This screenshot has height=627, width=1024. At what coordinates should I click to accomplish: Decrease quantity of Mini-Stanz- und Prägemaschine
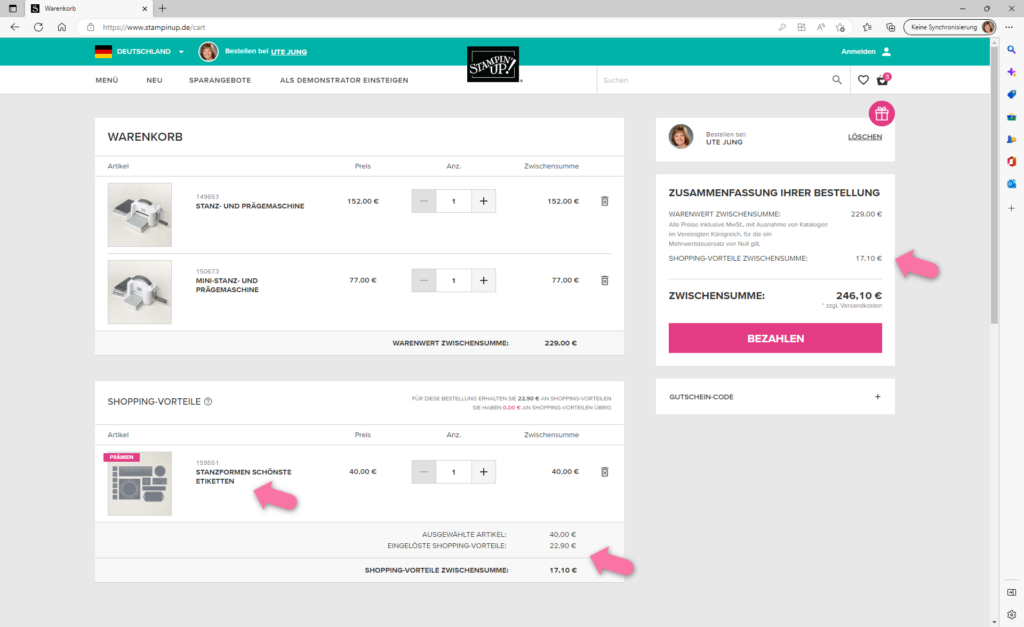point(424,280)
